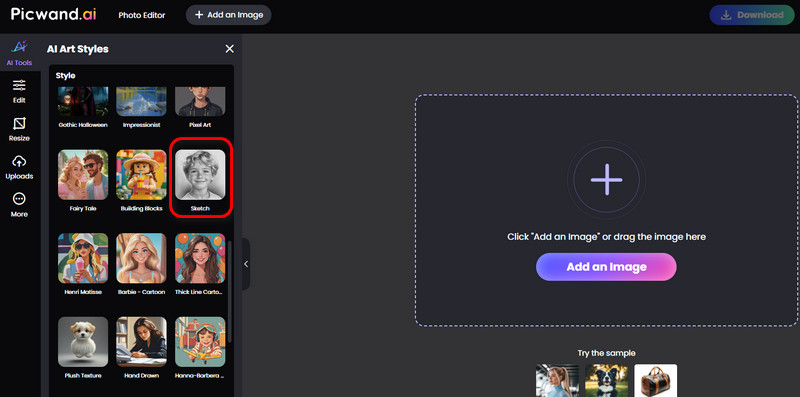Select the Impressionist style

[x=141, y=108]
